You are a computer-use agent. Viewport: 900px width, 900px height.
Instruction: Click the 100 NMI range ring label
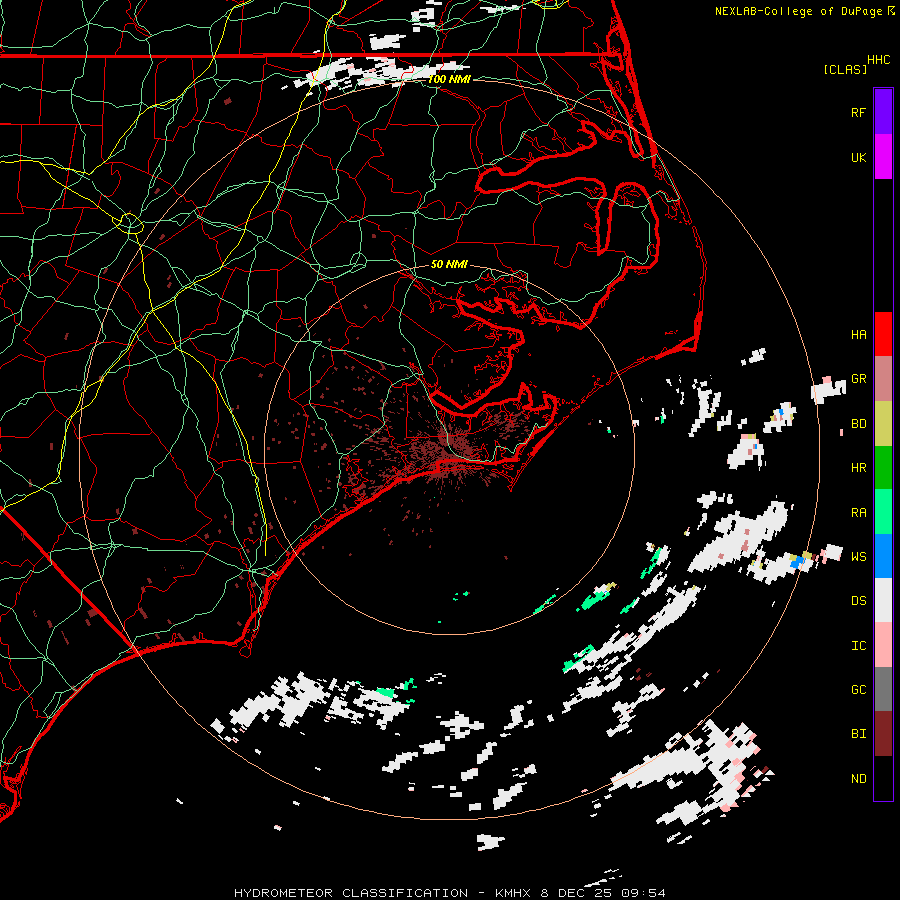pyautogui.click(x=449, y=79)
